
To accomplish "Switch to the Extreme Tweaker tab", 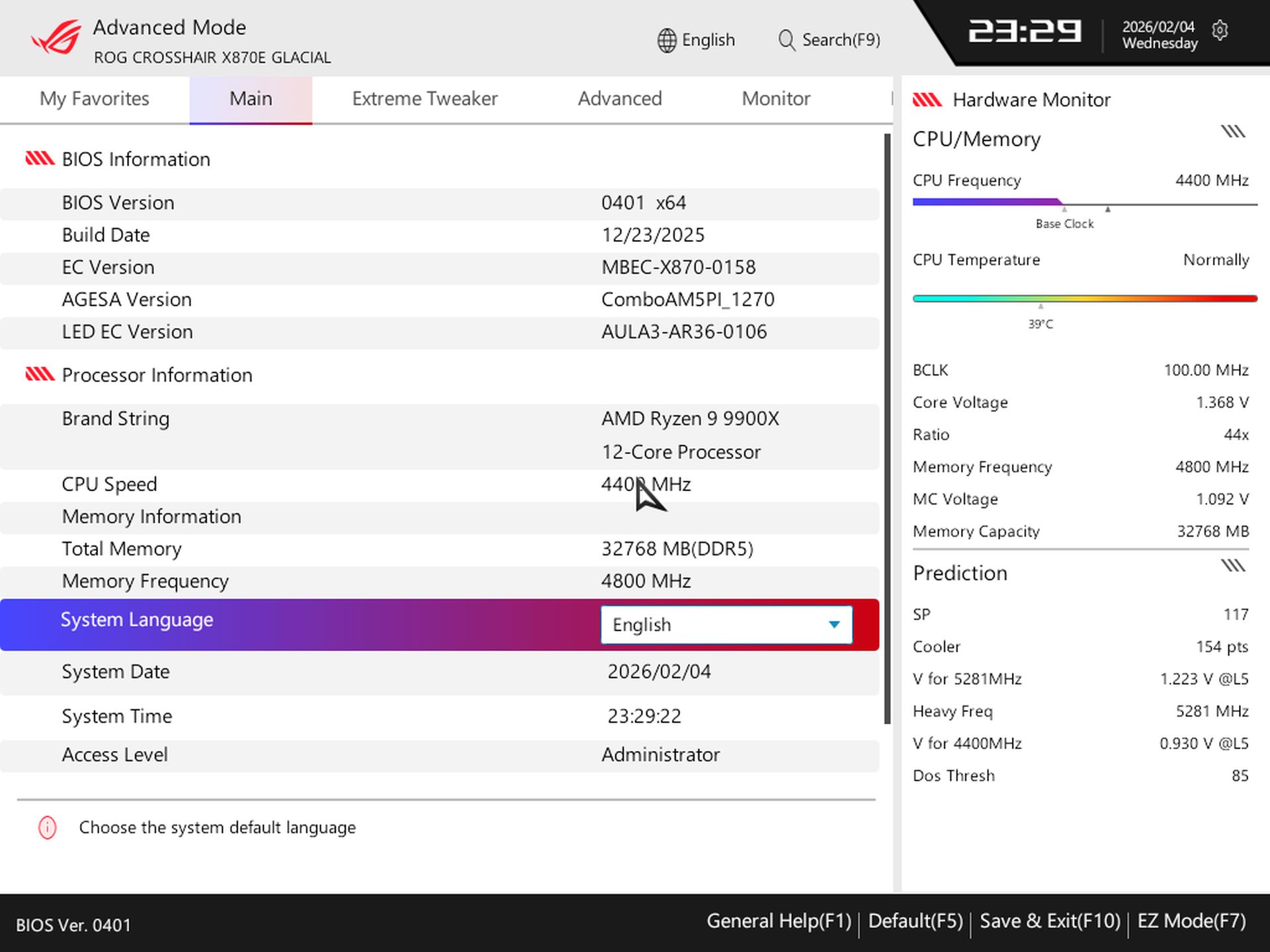I will [x=425, y=99].
